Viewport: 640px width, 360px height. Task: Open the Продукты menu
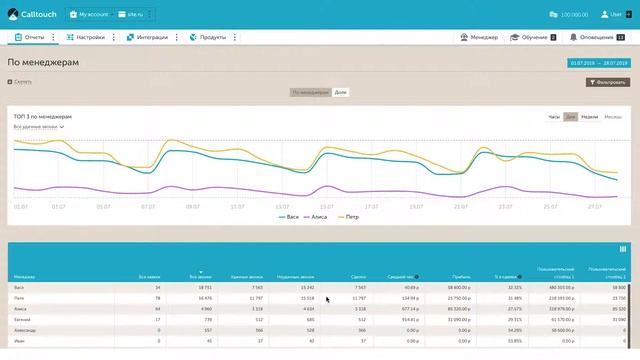coord(208,37)
